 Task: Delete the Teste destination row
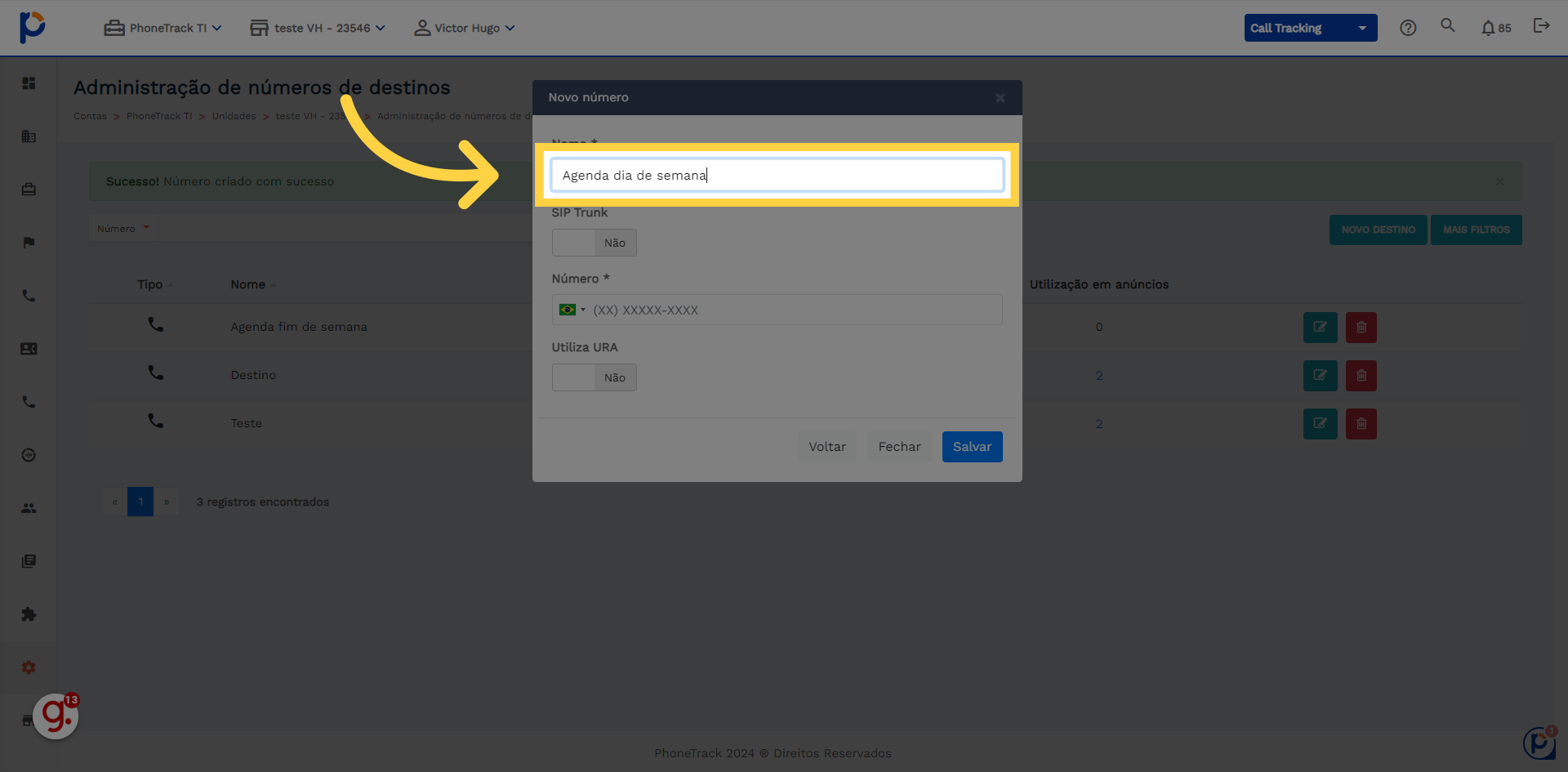pyautogui.click(x=1361, y=424)
